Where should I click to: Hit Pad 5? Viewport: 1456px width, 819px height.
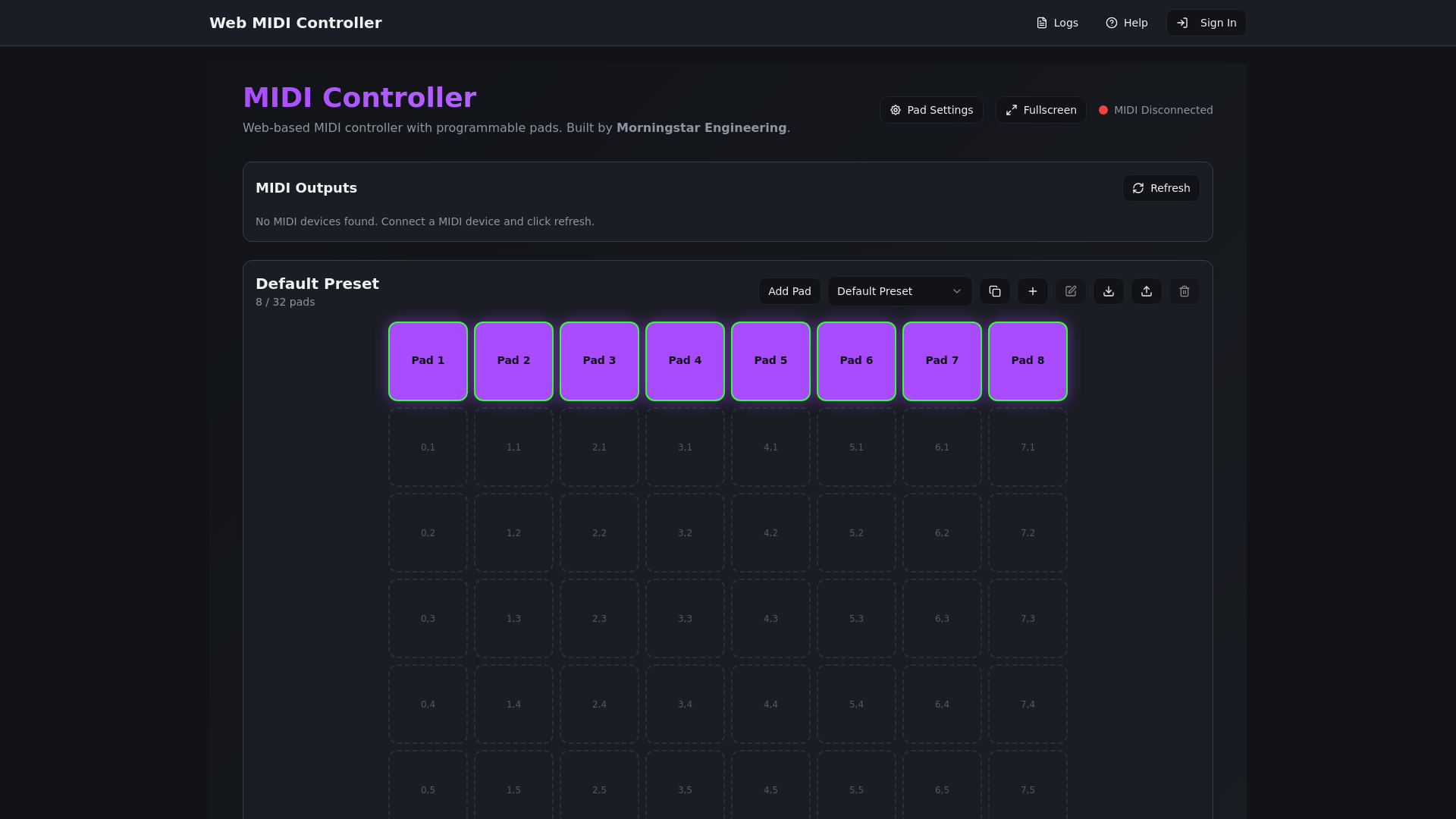(x=770, y=361)
